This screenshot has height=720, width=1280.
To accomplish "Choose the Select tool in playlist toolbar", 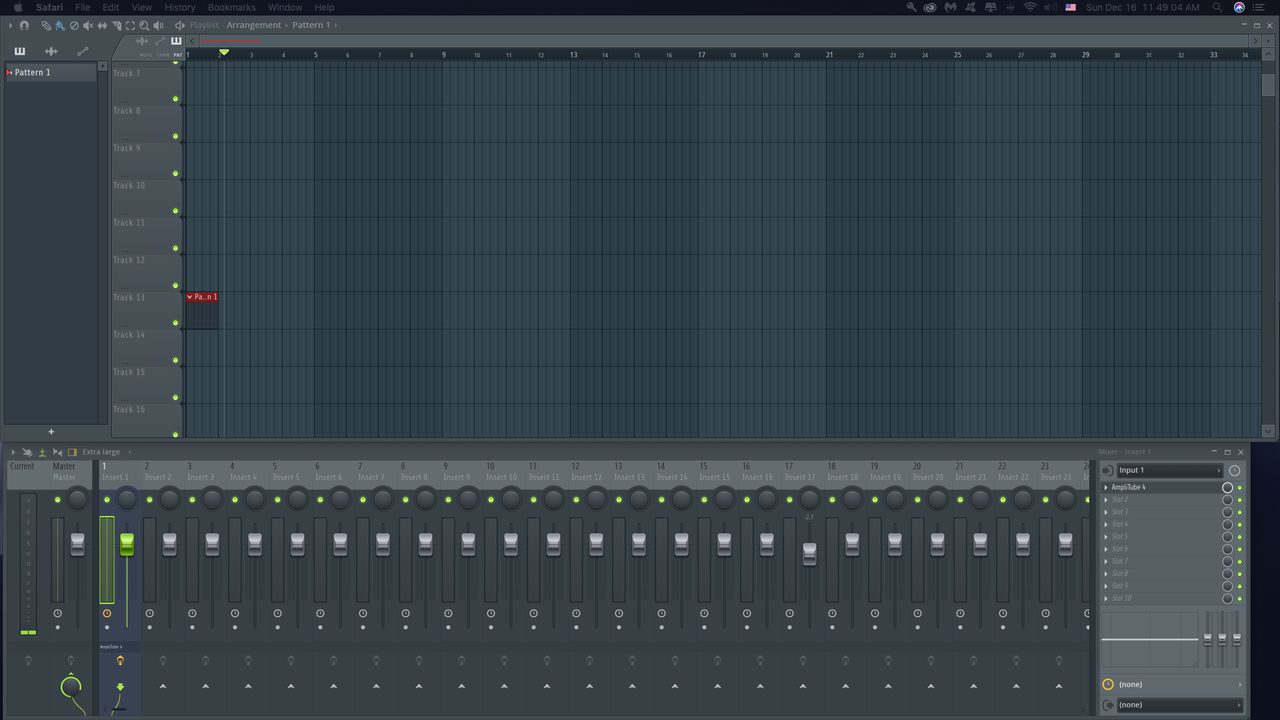I will pyautogui.click(x=130, y=25).
